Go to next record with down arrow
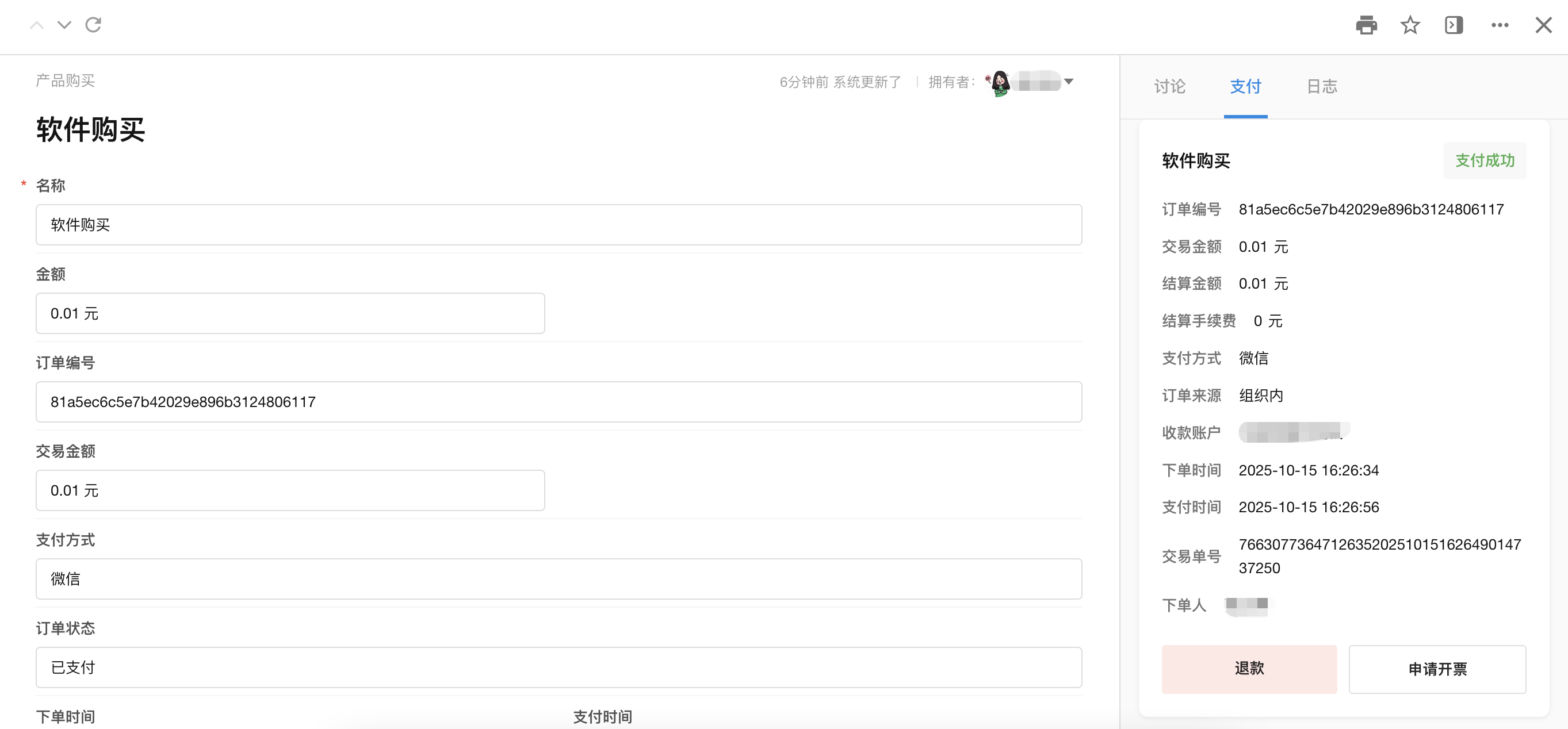This screenshot has width=1568, height=729. click(x=64, y=25)
